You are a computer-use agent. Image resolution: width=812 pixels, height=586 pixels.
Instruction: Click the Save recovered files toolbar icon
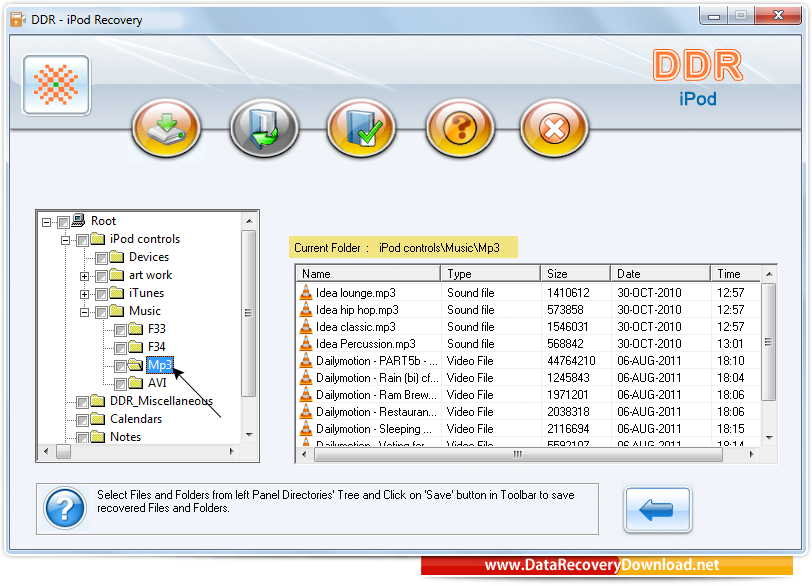point(166,128)
